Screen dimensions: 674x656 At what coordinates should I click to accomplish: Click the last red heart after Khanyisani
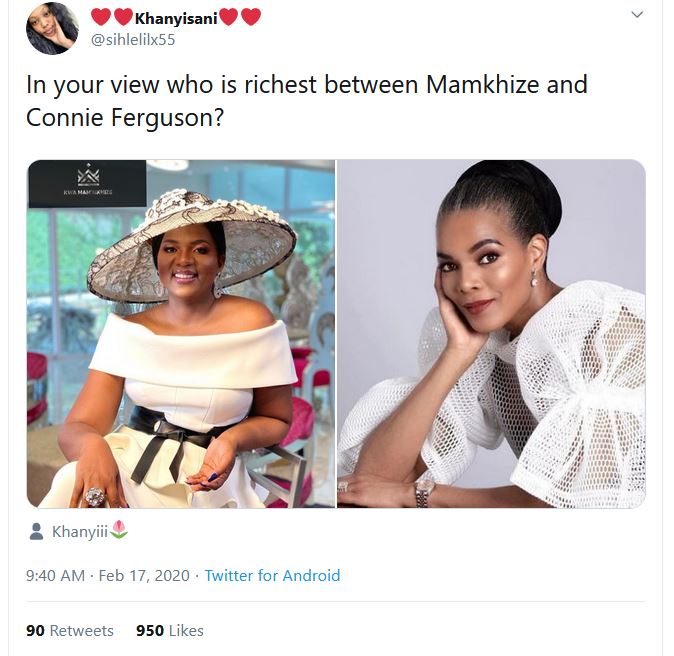tap(251, 17)
